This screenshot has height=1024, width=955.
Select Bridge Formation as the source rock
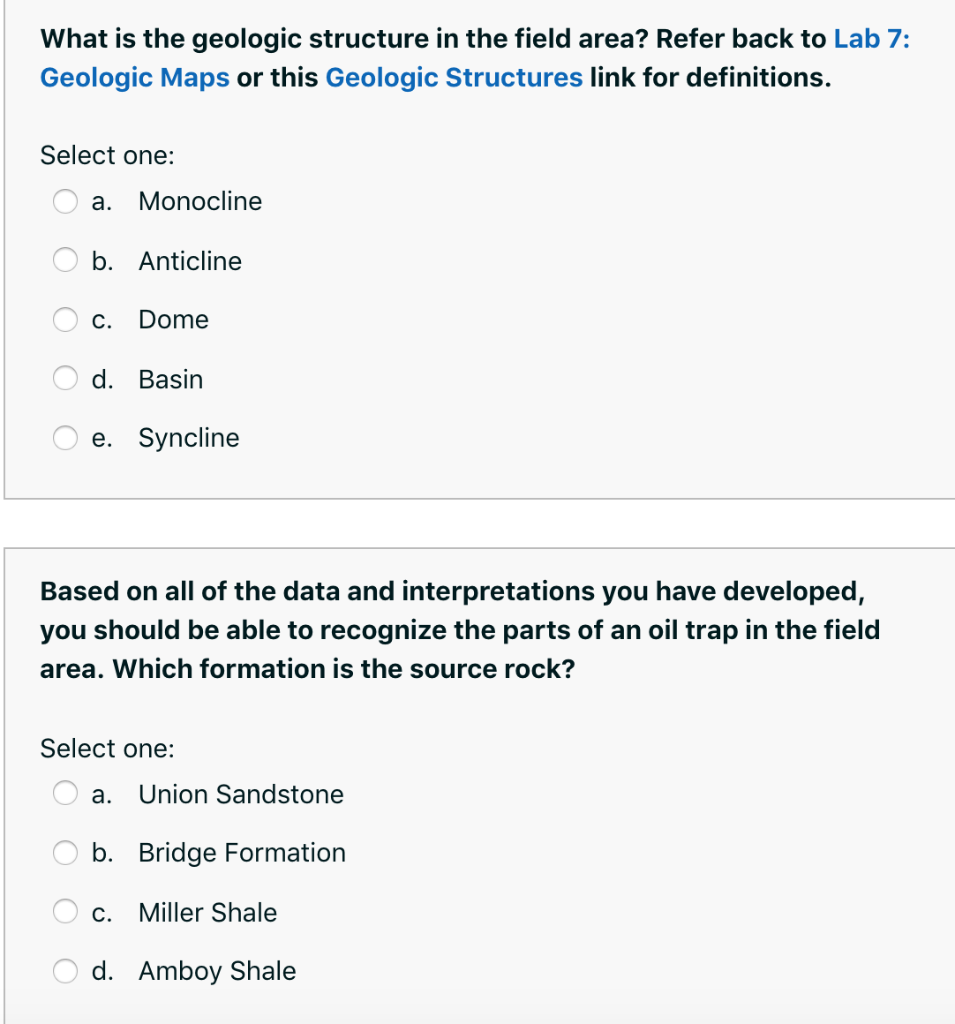(242, 853)
